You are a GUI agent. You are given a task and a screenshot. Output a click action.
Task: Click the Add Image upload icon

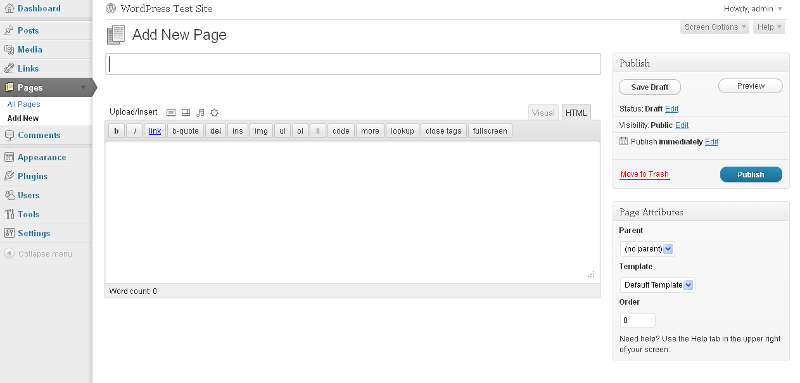[171, 112]
